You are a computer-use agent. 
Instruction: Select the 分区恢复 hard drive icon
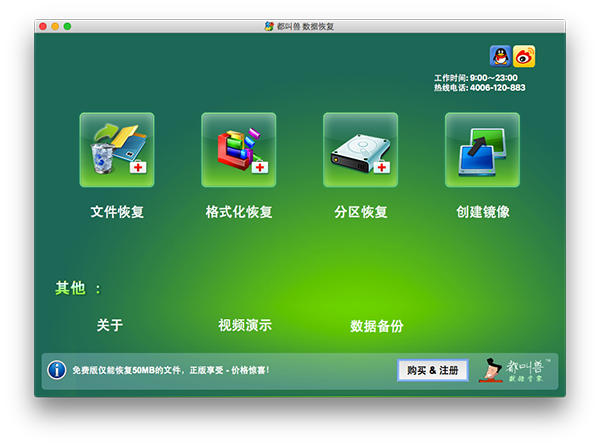360,150
